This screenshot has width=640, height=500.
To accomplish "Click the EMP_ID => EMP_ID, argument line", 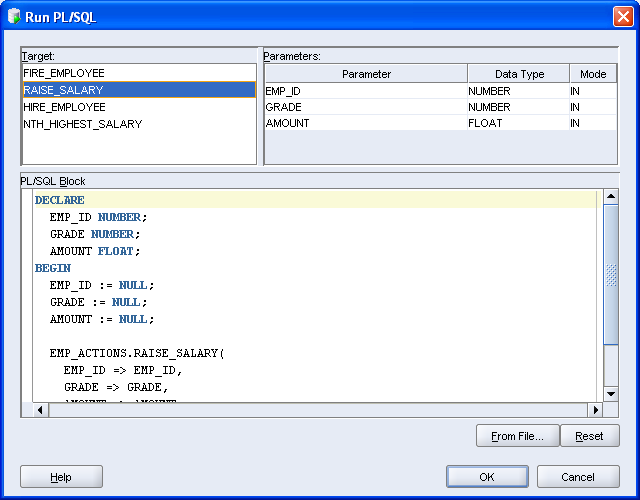I will (123, 370).
